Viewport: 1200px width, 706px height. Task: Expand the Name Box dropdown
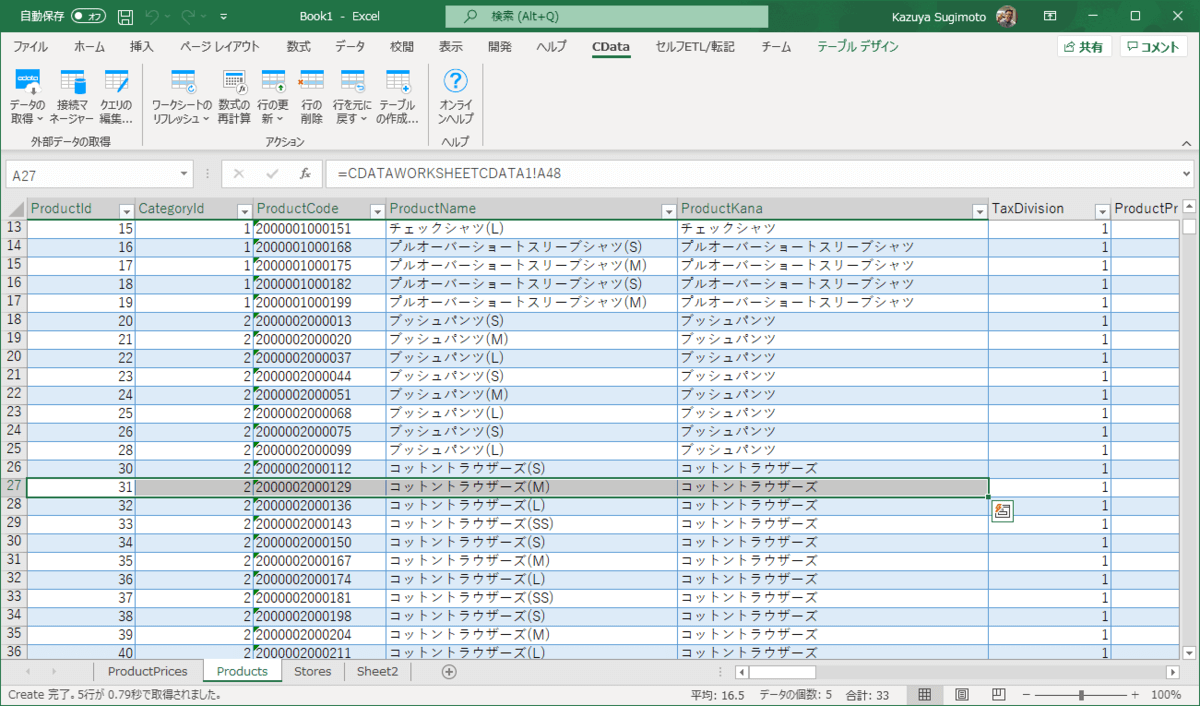tap(184, 174)
